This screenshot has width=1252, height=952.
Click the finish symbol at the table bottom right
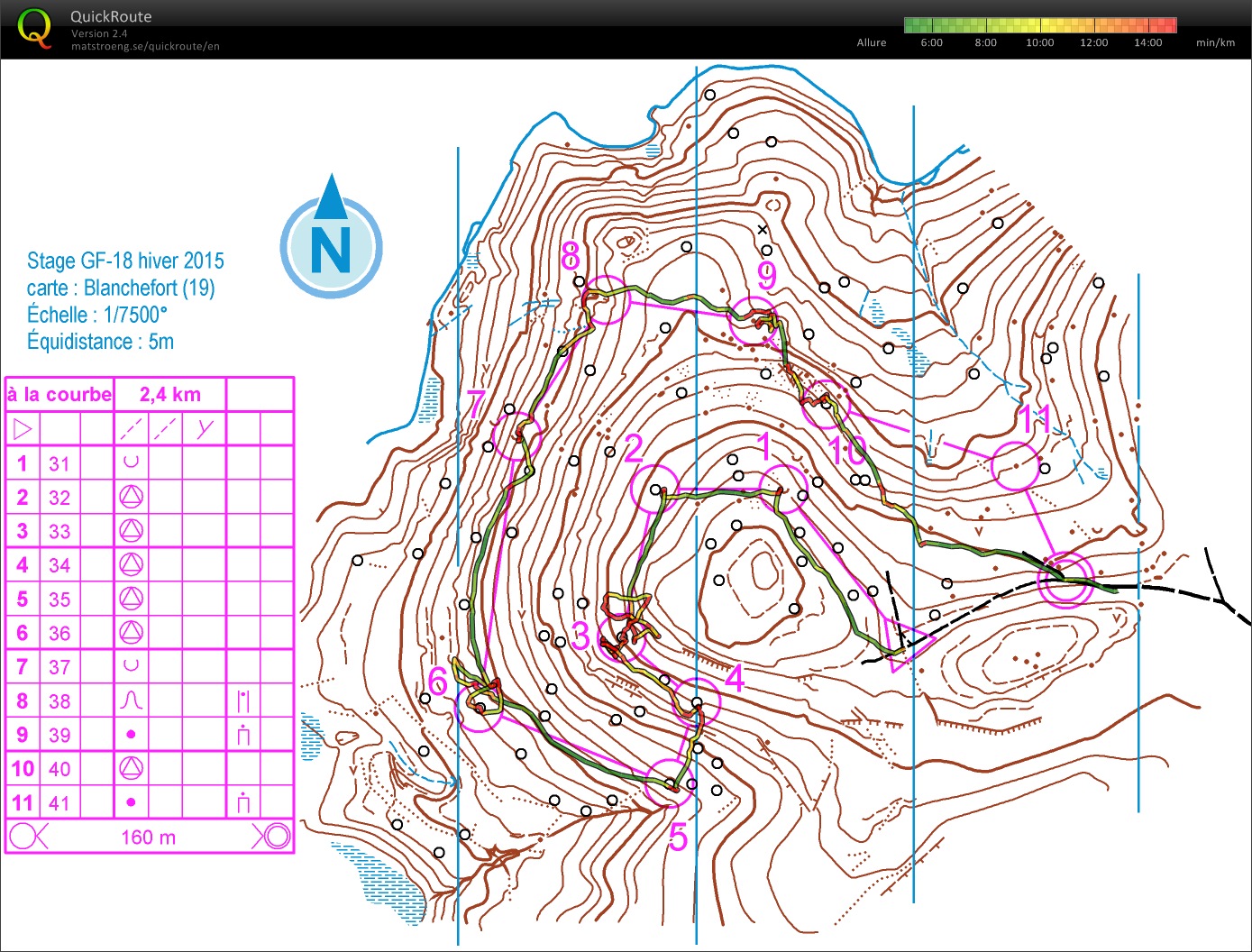(273, 837)
